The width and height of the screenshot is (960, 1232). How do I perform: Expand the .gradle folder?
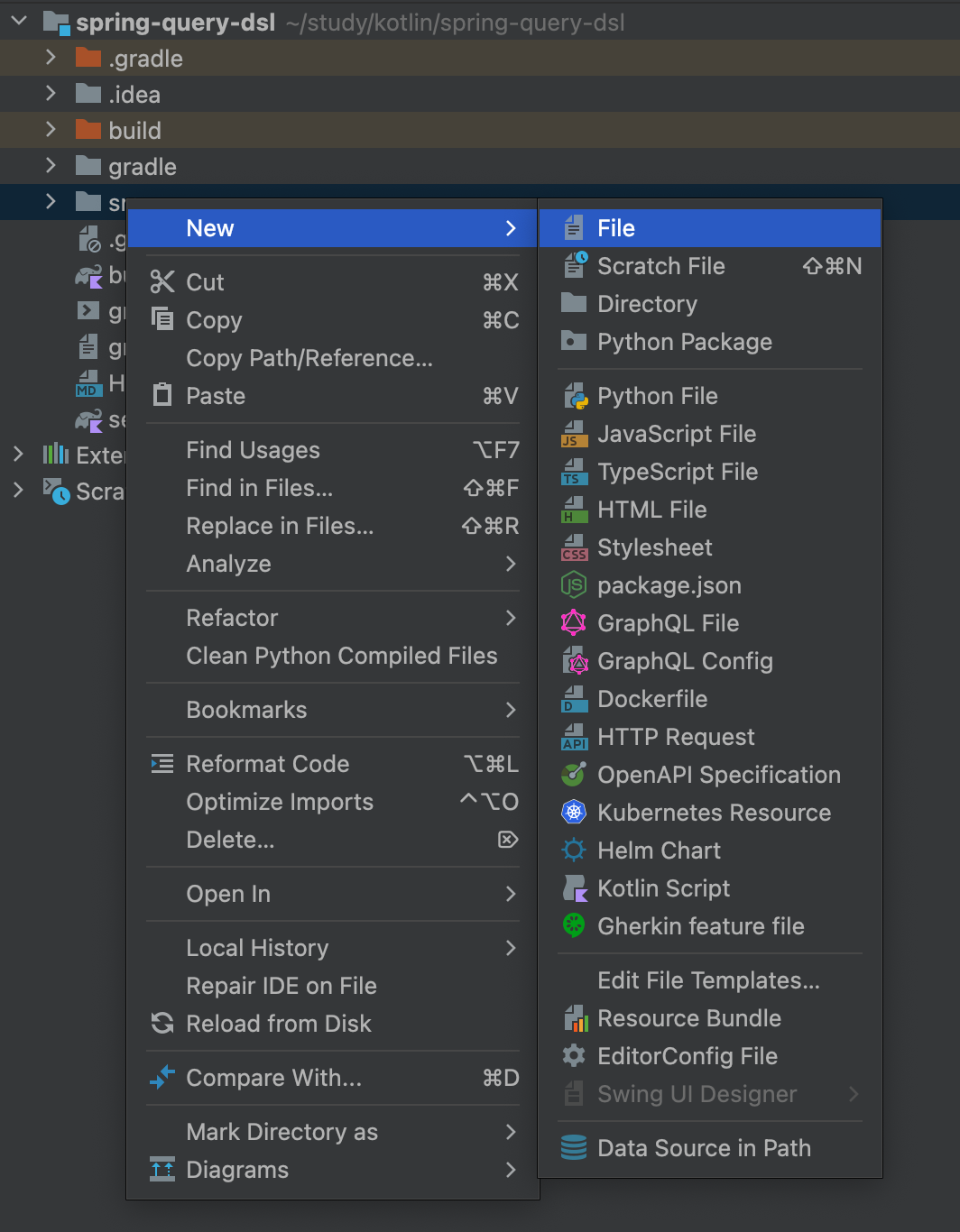51,59
